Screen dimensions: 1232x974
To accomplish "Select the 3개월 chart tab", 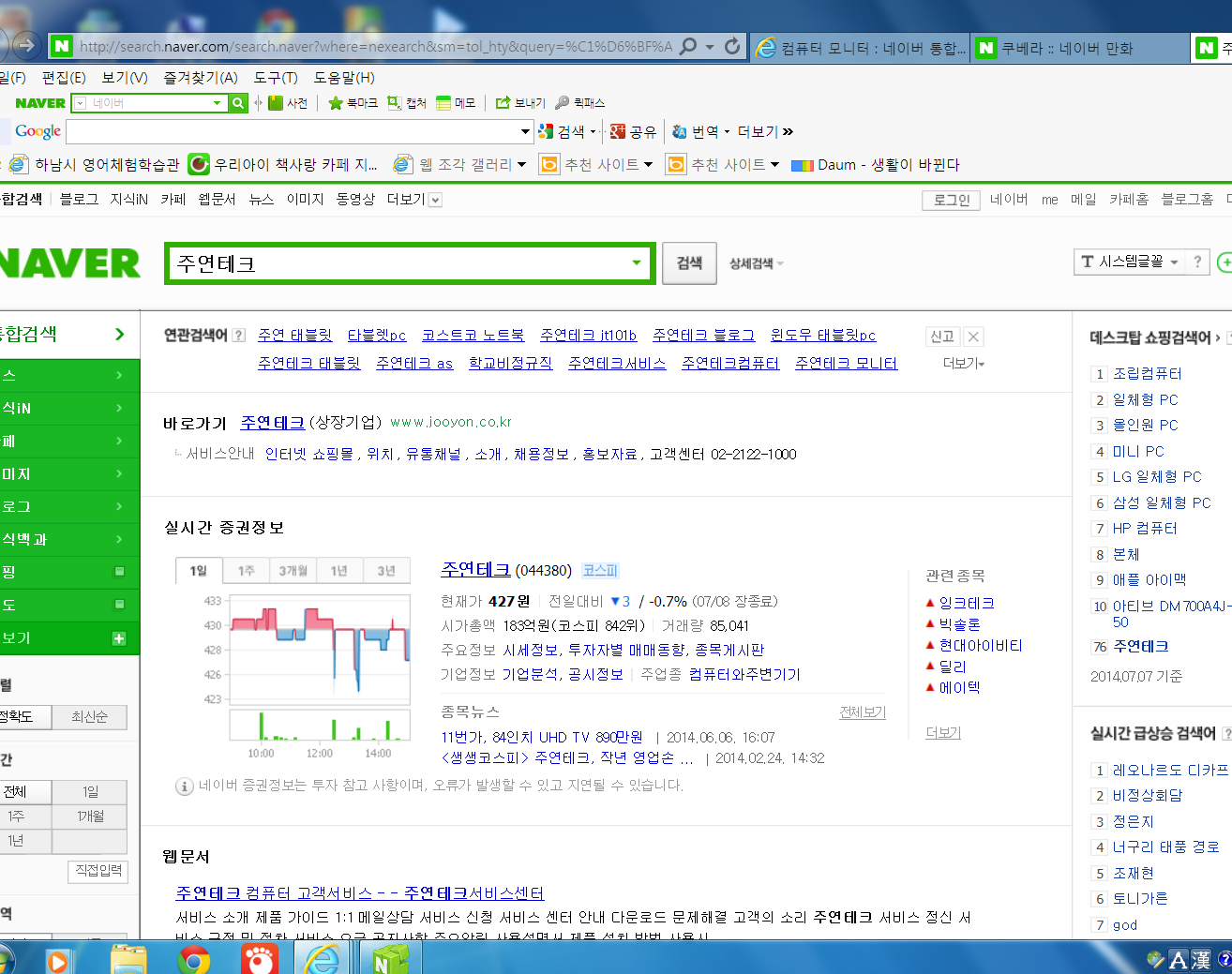I will coord(293,571).
